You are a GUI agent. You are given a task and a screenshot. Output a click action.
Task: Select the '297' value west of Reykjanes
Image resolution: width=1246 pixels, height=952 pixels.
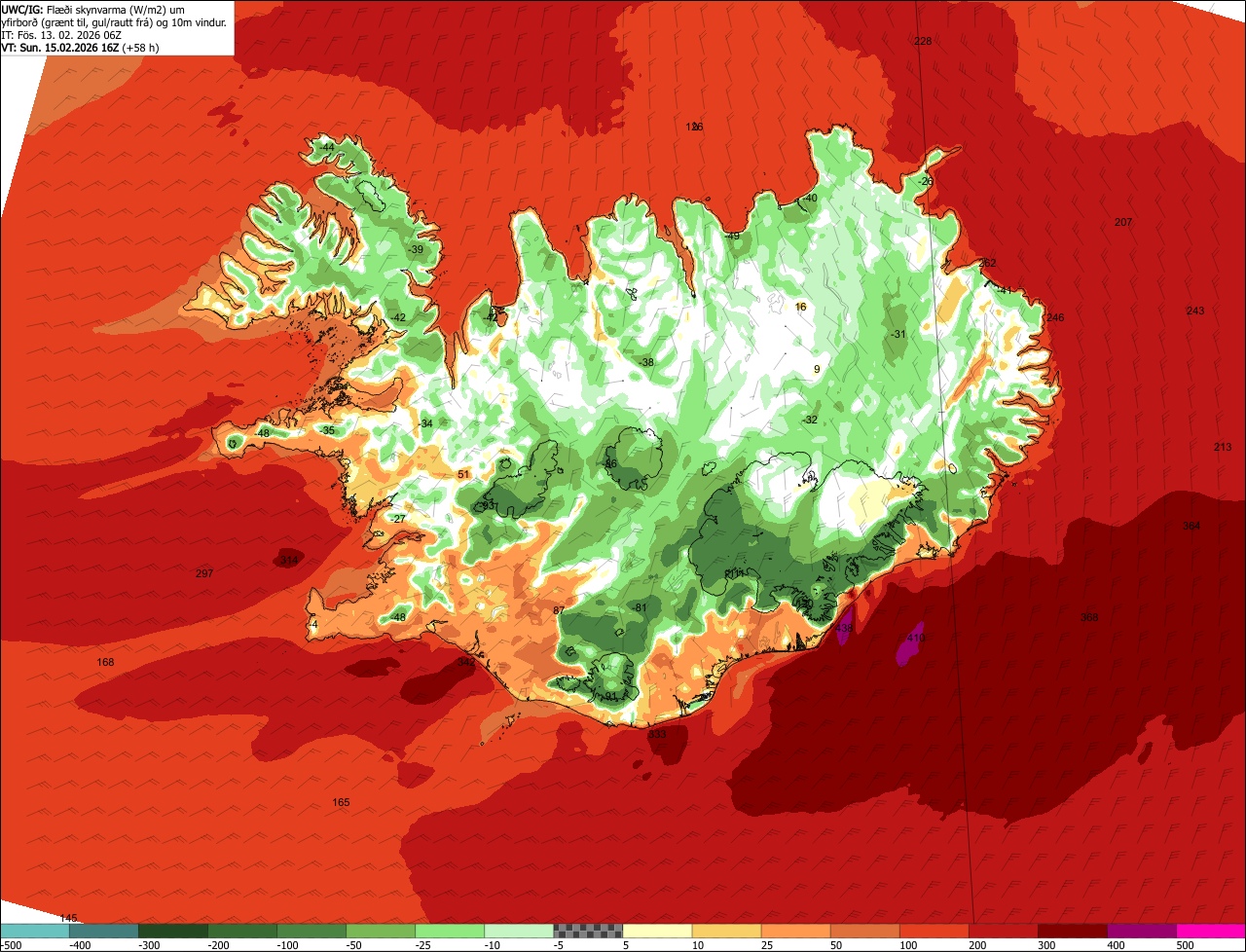[204, 574]
